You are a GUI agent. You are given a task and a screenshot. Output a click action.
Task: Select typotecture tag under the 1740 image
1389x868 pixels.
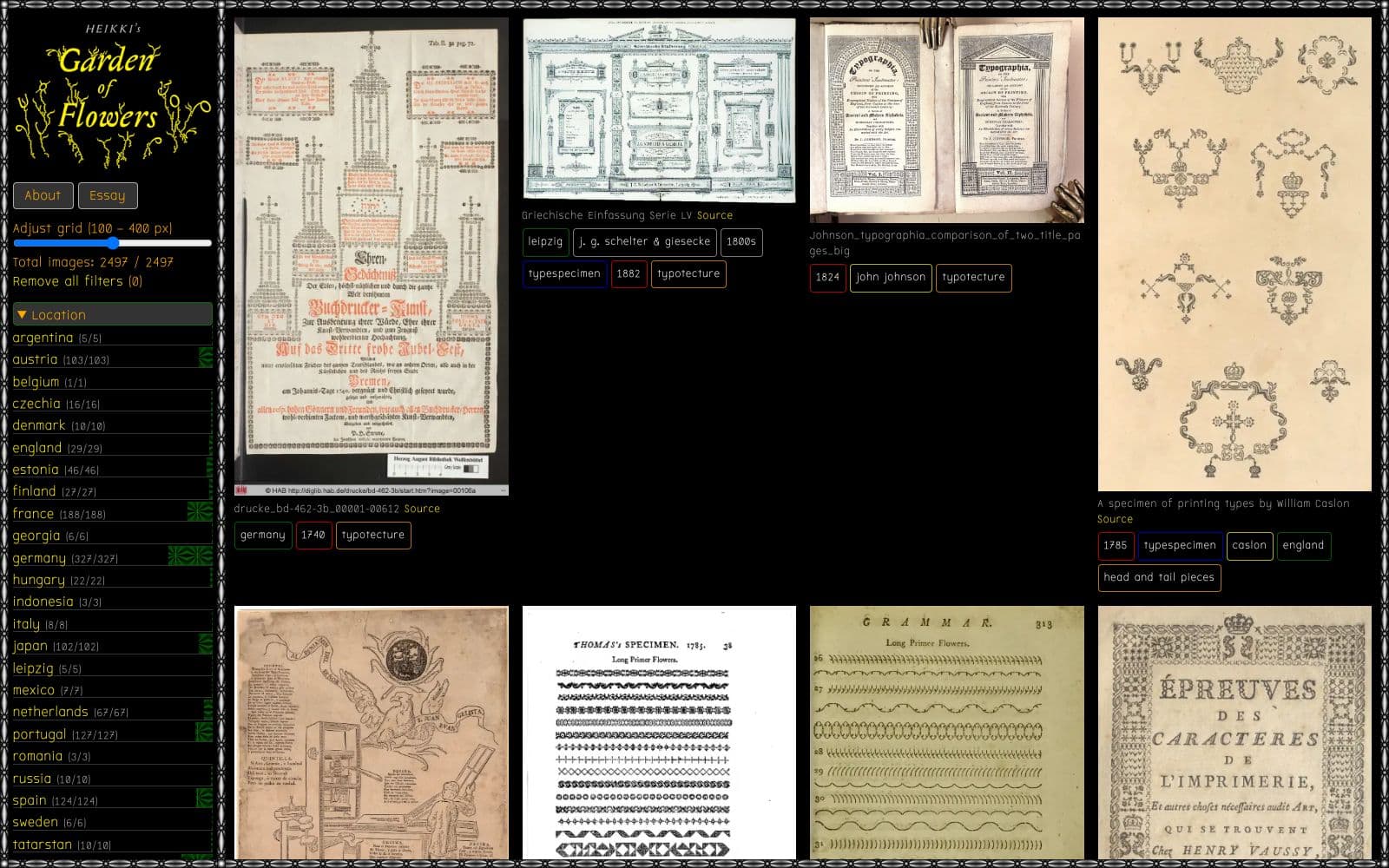point(373,535)
